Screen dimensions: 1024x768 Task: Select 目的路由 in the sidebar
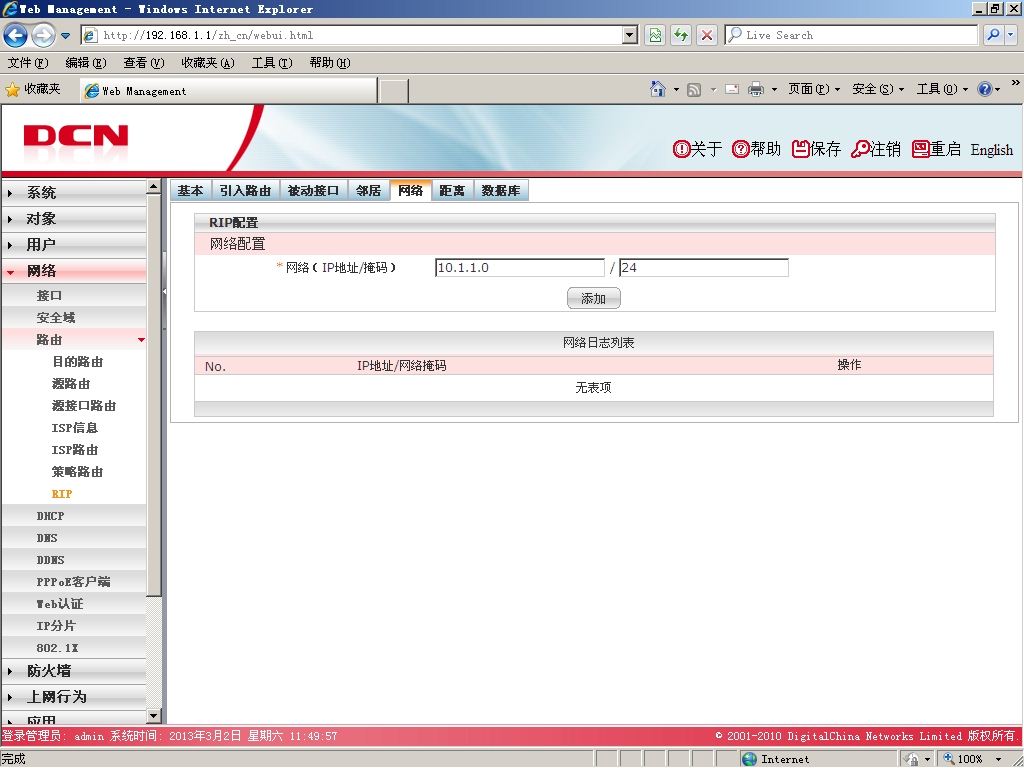coord(78,362)
